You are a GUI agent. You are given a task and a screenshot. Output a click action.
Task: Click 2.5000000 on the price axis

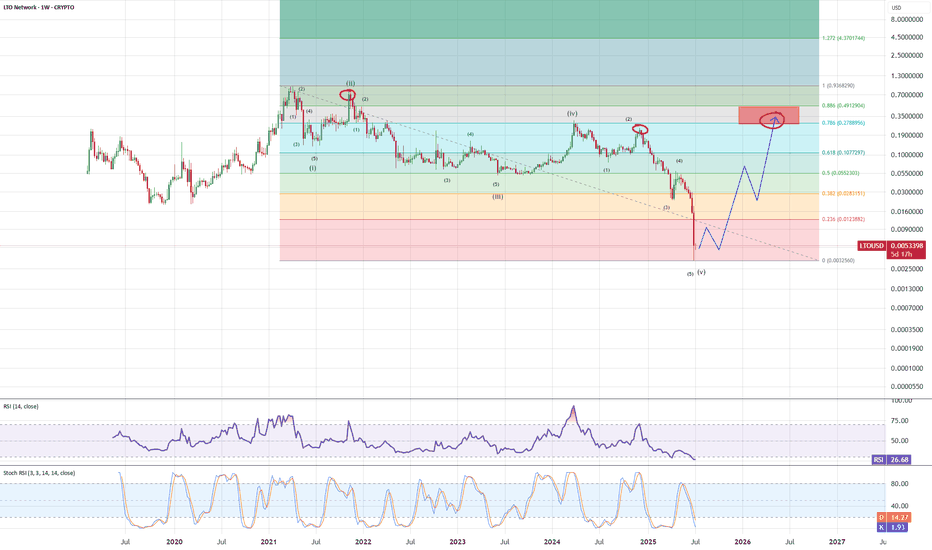(907, 55)
